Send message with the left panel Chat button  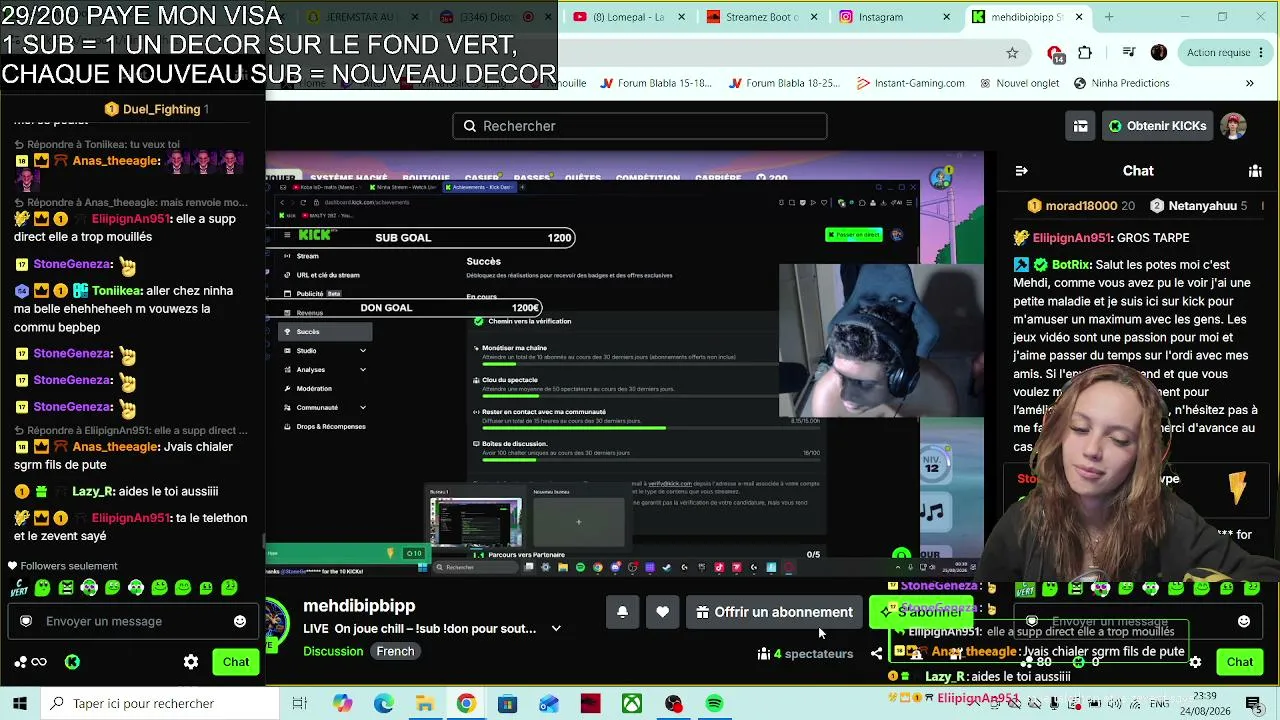click(x=236, y=662)
